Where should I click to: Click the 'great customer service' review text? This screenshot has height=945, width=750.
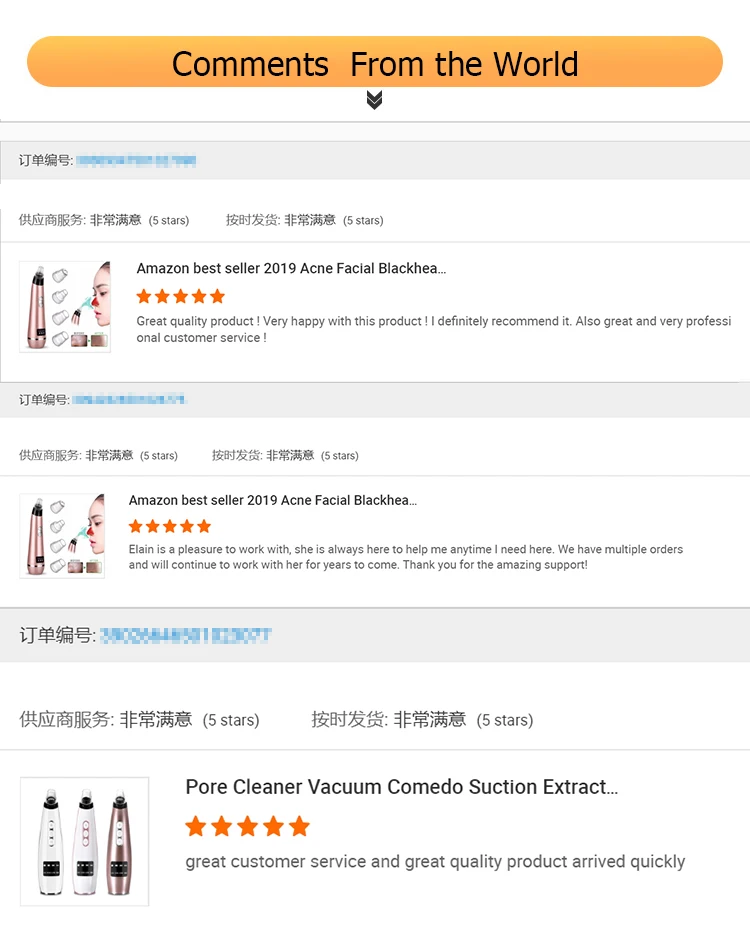(x=435, y=862)
